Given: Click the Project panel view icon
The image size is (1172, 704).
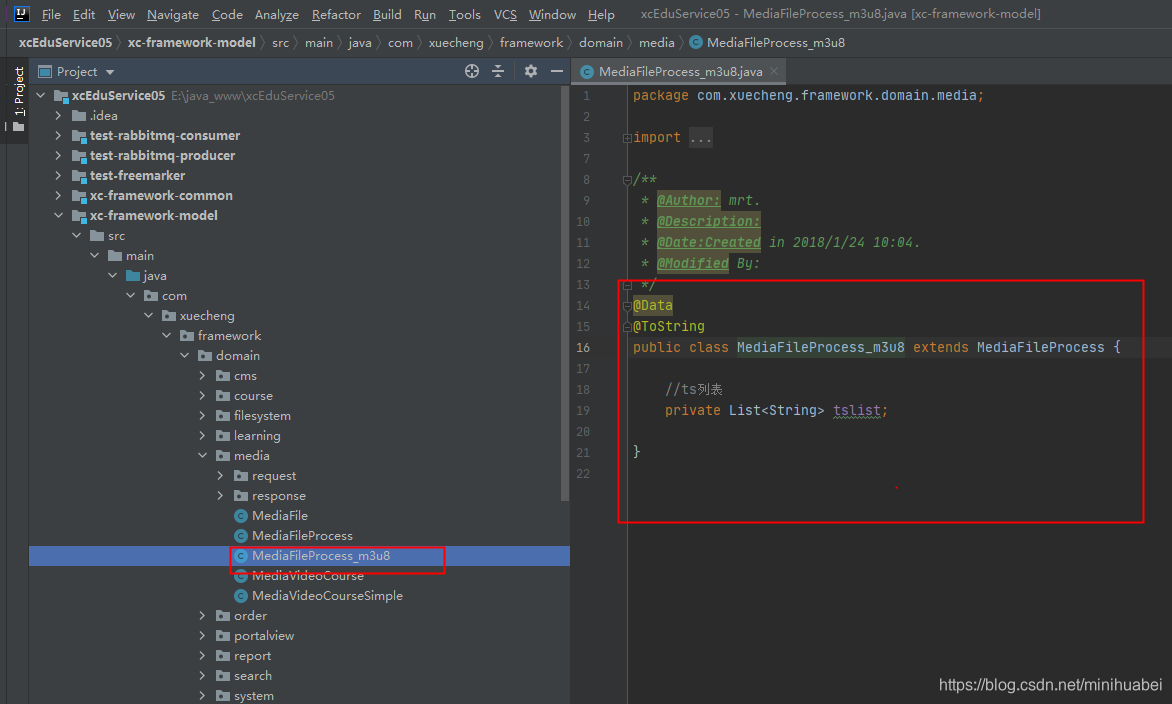Looking at the screenshot, I should [x=45, y=72].
